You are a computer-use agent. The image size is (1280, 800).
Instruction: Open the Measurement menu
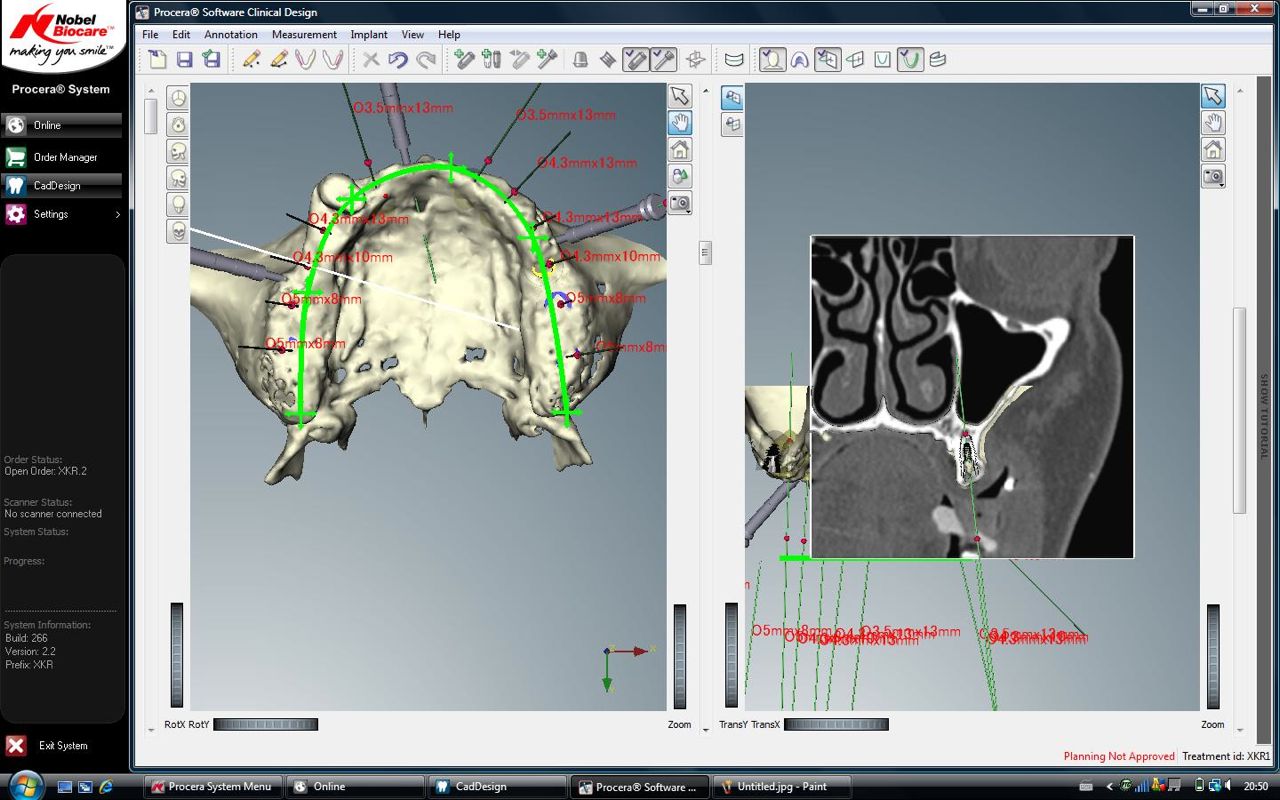pyautogui.click(x=304, y=34)
